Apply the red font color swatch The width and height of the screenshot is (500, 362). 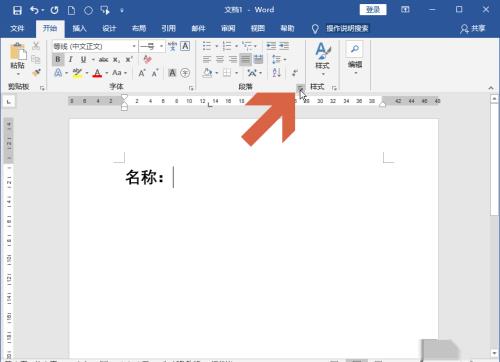97,73
